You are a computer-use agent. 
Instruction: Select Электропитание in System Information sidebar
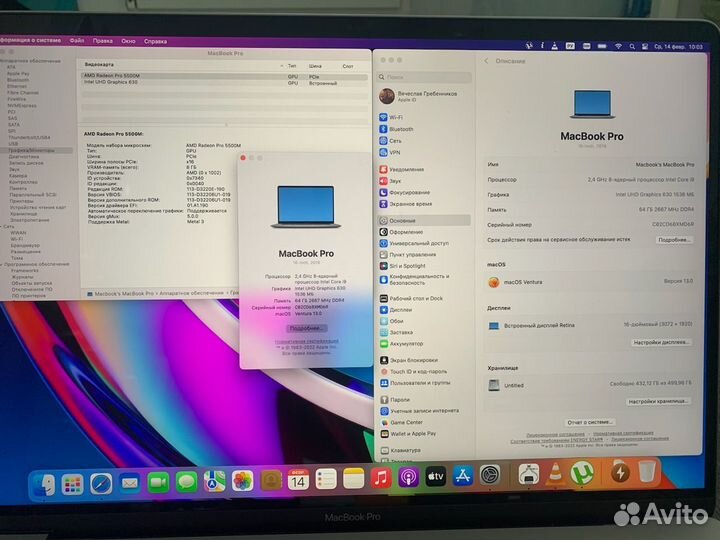(29, 220)
